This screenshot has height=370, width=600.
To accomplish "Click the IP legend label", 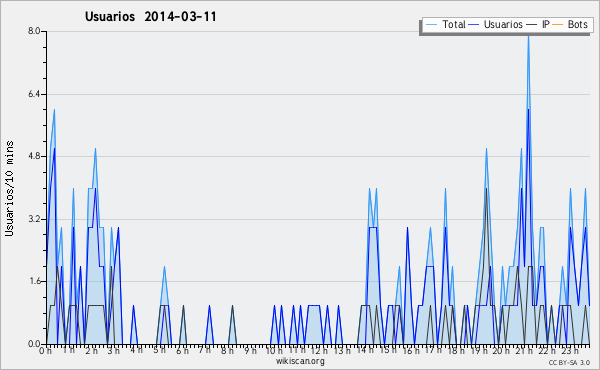I will (x=546, y=24).
